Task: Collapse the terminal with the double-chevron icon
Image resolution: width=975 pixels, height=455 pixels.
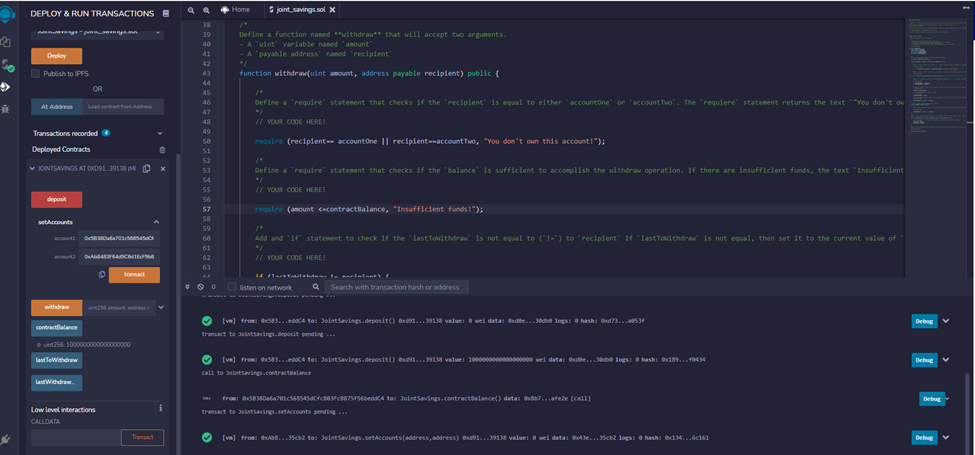Action: 188,287
